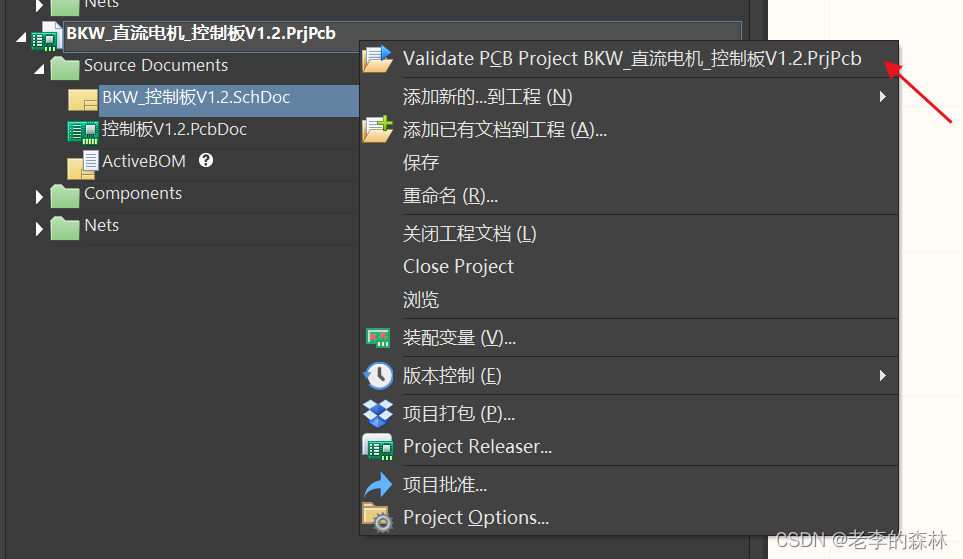Click the assembly variants board icon
This screenshot has width=963, height=559.
point(378,338)
